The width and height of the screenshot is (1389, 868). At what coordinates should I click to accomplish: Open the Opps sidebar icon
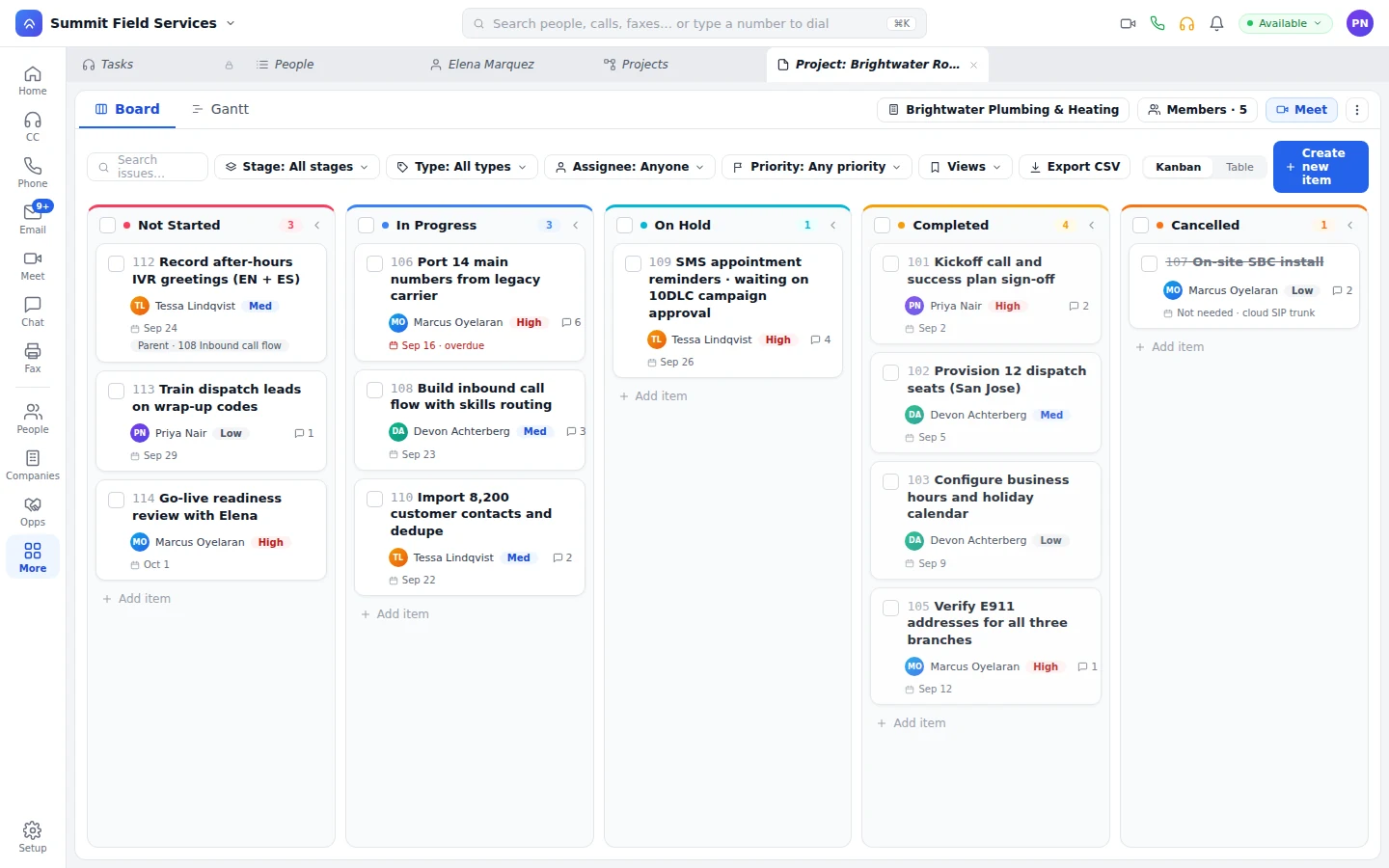tap(33, 511)
